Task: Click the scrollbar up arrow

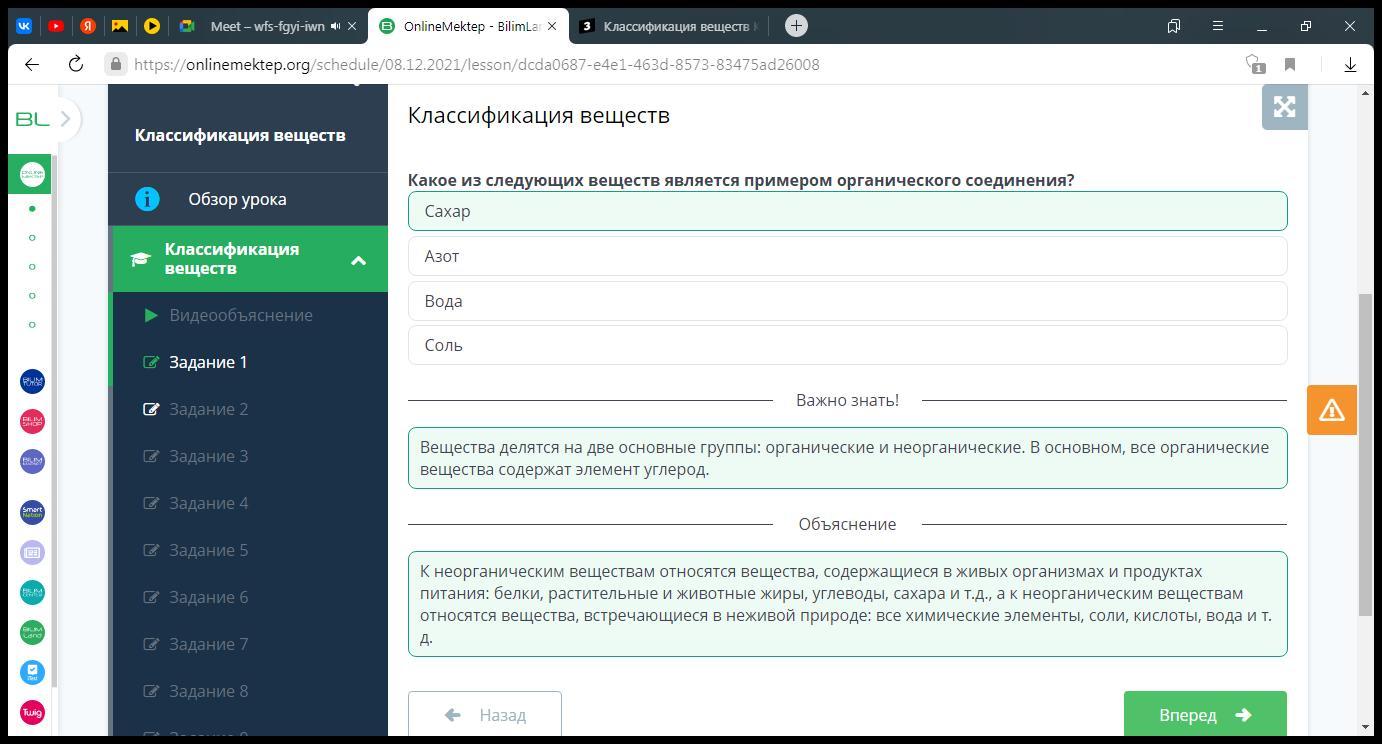Action: (x=1366, y=93)
